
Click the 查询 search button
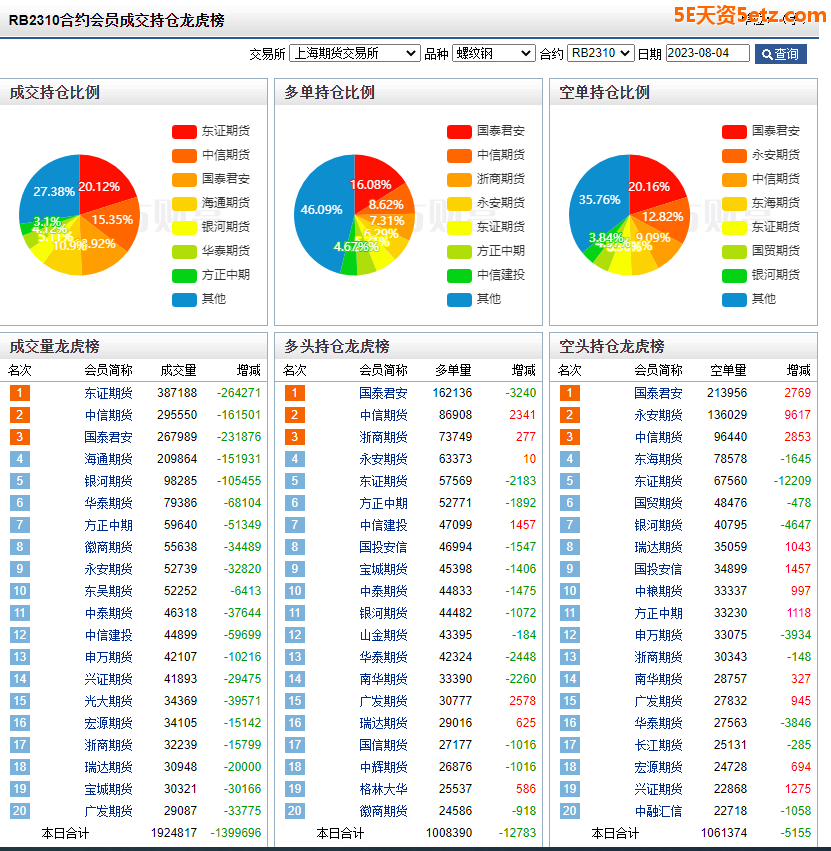(781, 54)
